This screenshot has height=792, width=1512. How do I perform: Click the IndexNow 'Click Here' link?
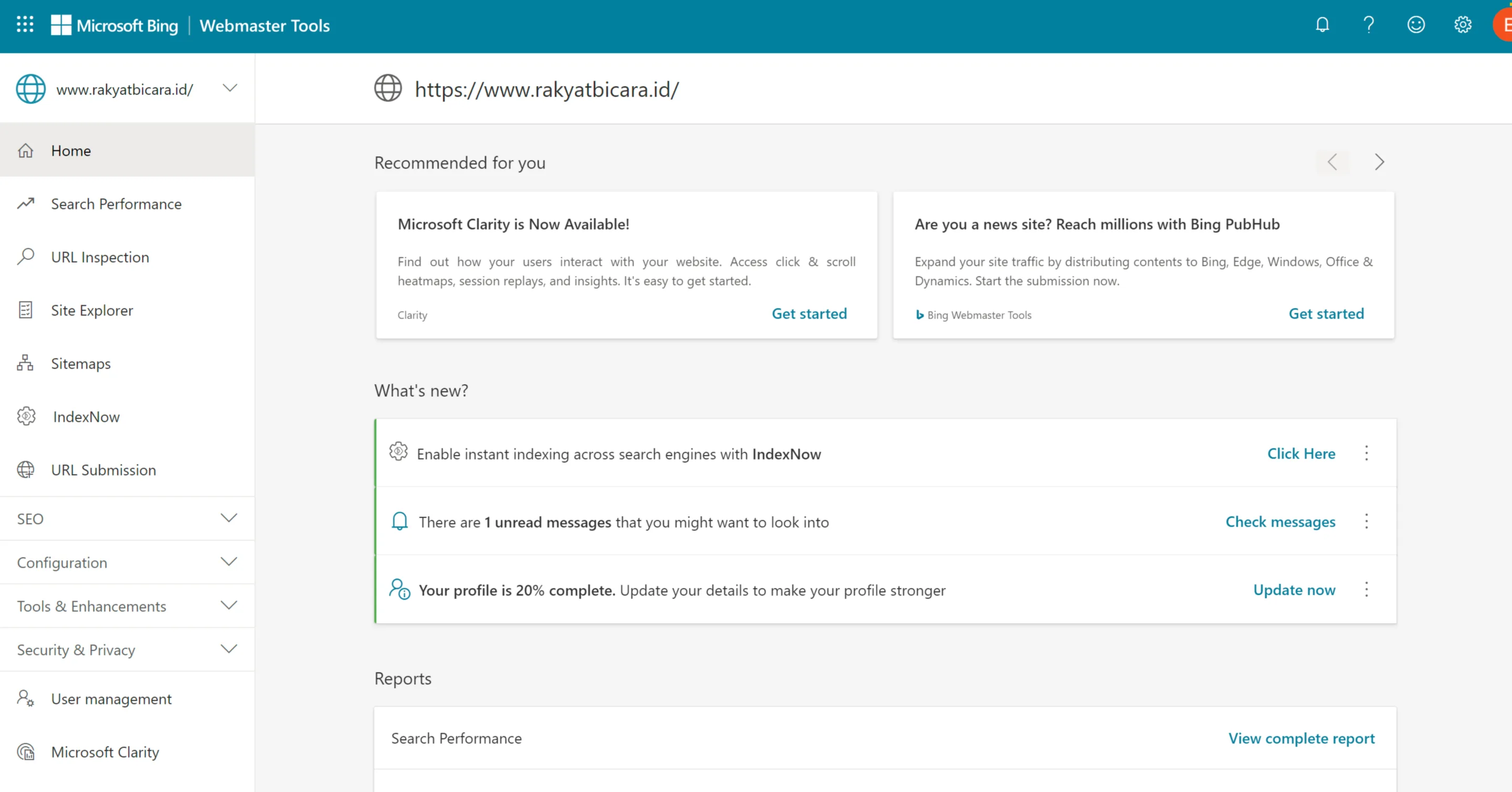(1301, 453)
